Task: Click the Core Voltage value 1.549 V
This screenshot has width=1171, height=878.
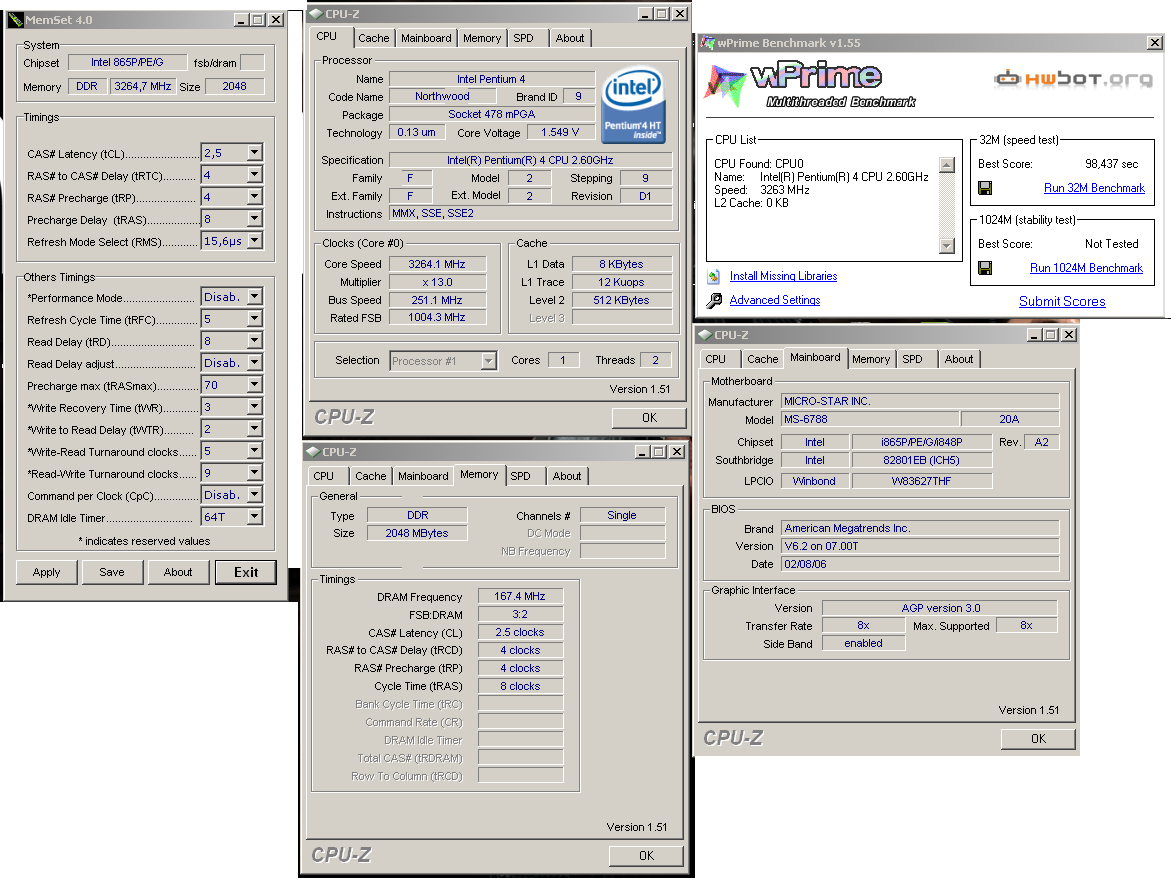Action: [x=560, y=132]
